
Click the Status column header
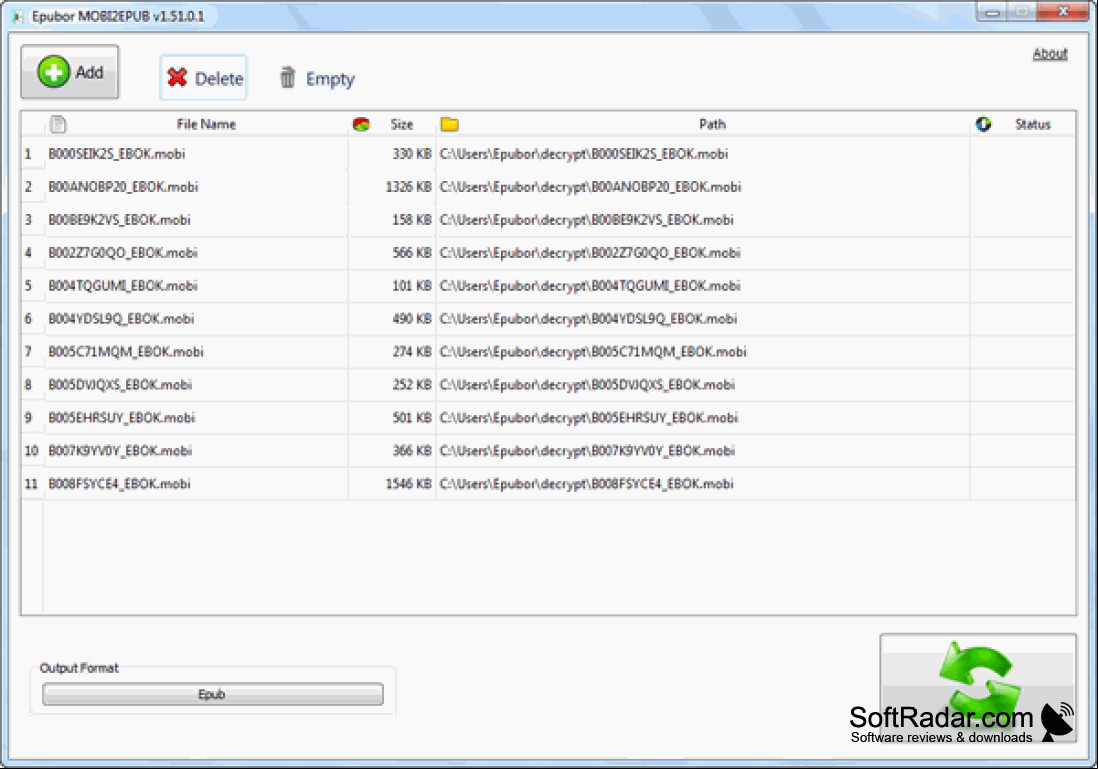pos(1033,125)
